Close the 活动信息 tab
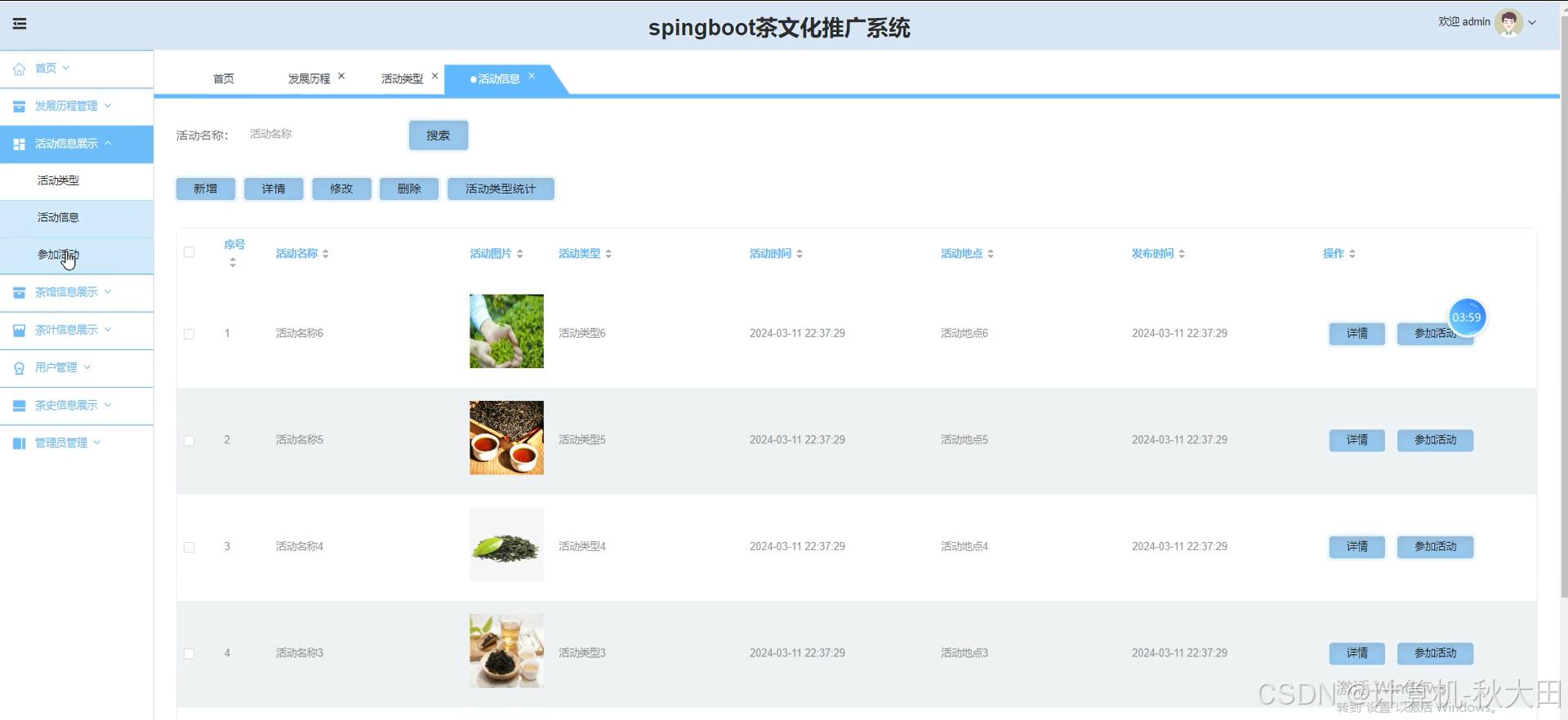 (x=532, y=76)
